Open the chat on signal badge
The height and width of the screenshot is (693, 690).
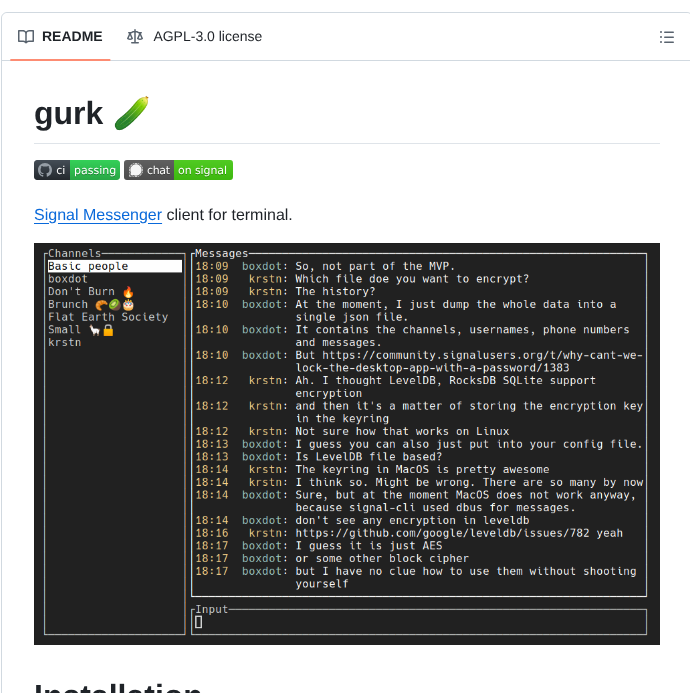click(178, 170)
